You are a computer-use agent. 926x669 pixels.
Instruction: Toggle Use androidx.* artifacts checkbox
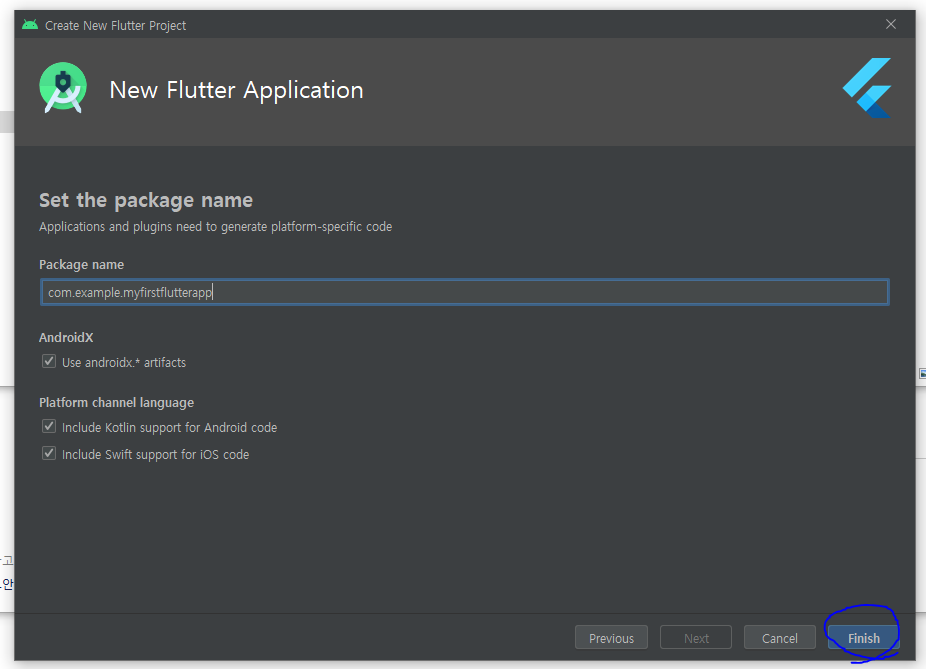(x=49, y=361)
